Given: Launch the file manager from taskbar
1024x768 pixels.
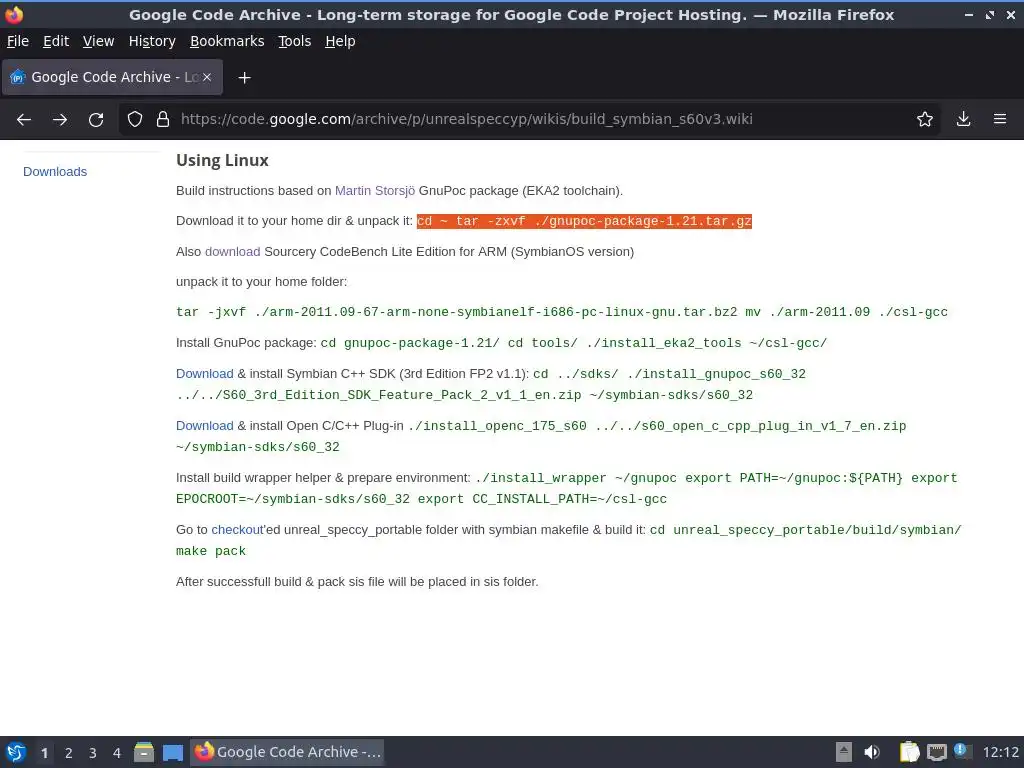Looking at the screenshot, I should point(144,752).
